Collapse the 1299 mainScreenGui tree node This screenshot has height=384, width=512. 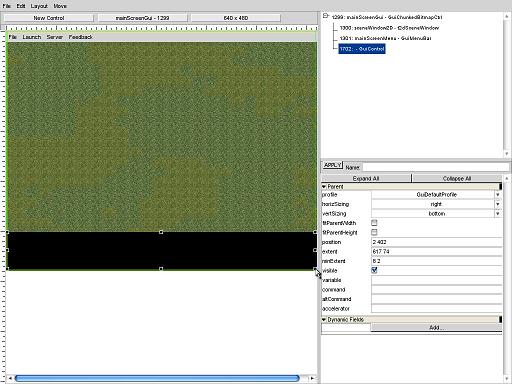326,16
